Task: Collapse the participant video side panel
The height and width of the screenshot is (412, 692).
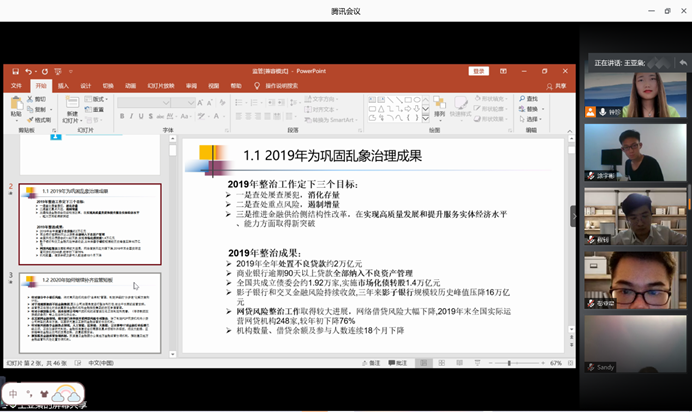Action: 574,216
